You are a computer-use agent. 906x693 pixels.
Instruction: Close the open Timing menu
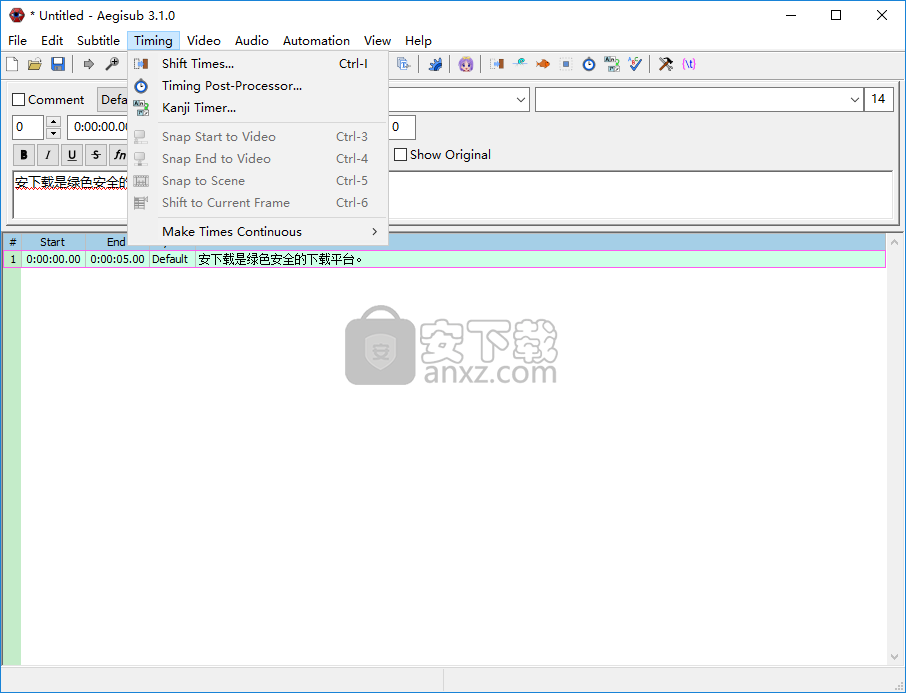(153, 40)
